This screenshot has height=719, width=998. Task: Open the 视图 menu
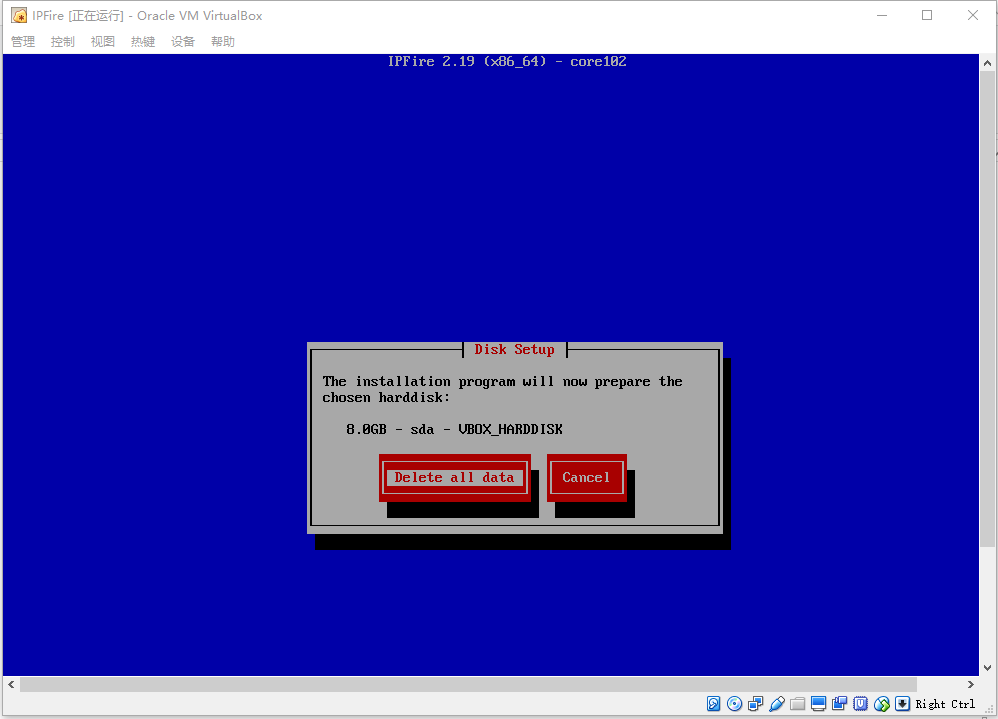(102, 41)
